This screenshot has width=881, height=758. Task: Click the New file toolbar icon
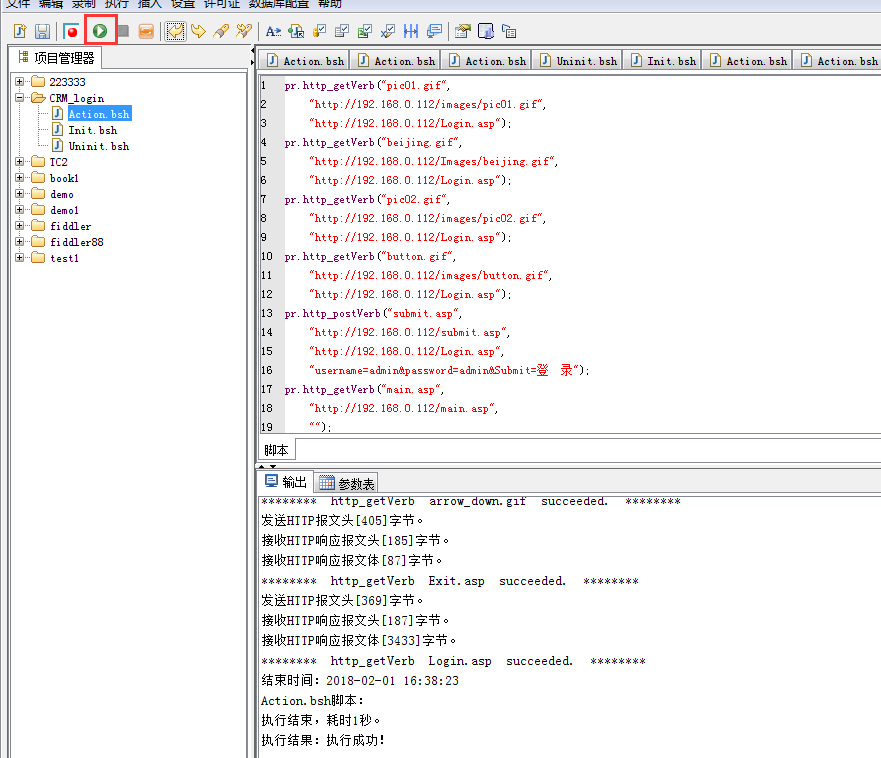19,31
